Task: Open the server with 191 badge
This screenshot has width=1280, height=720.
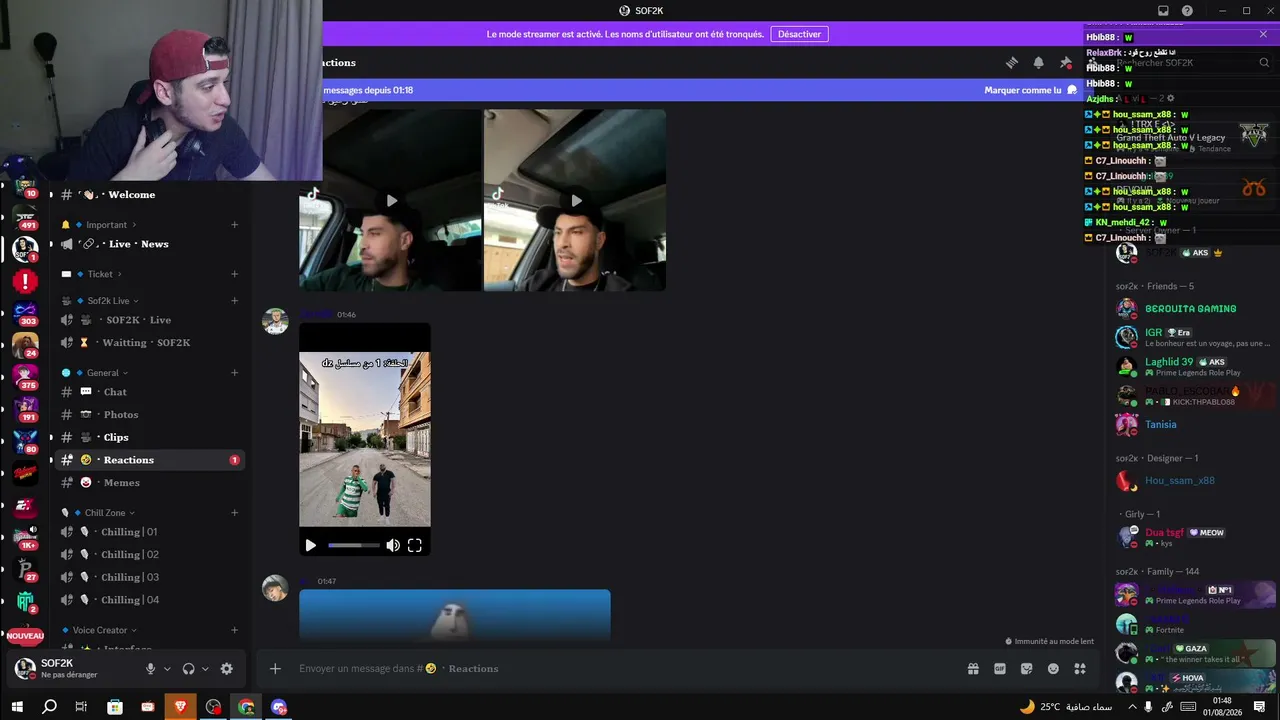Action: click(25, 409)
